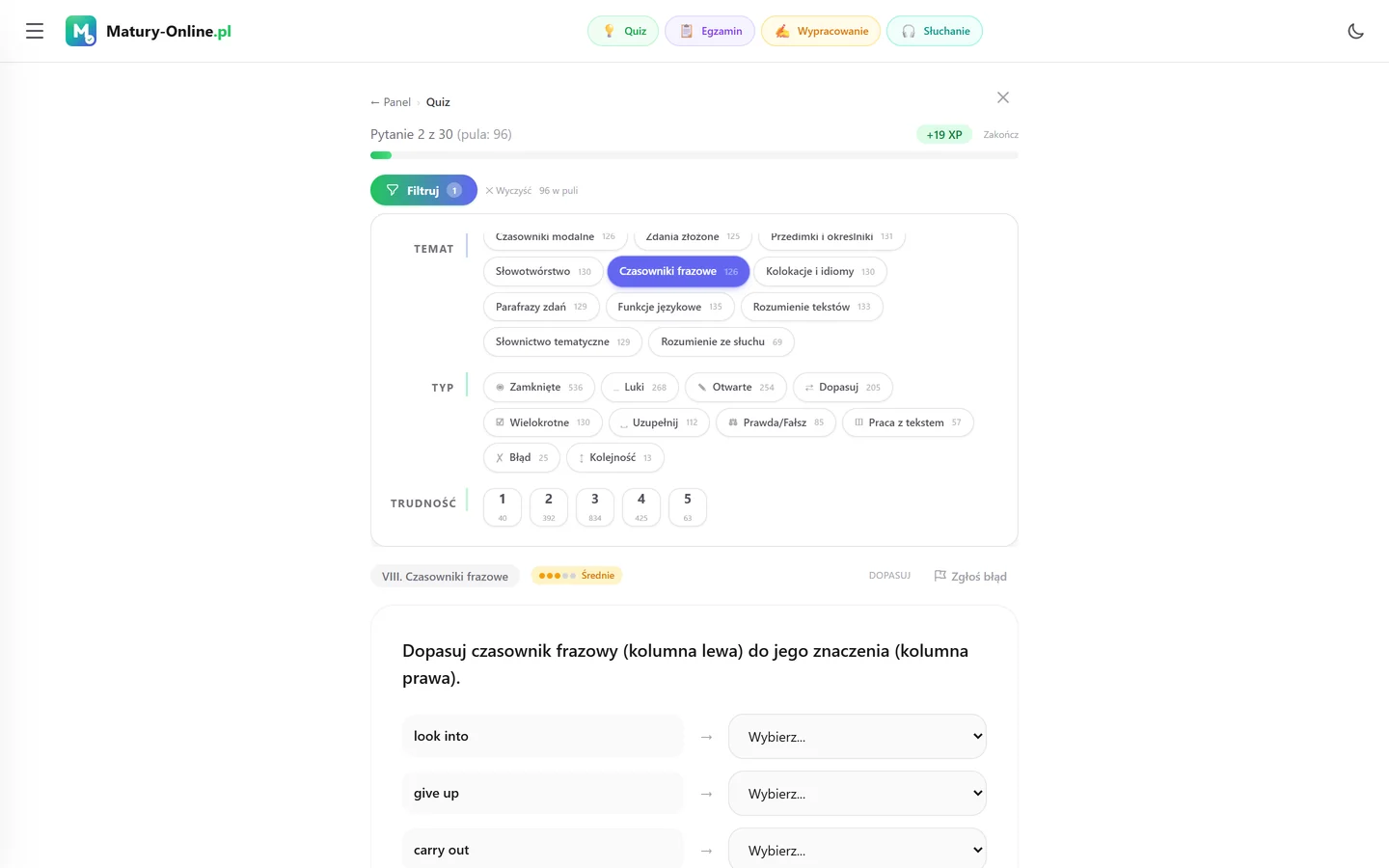This screenshot has width=1389, height=868.
Task: Select the Kolokacje i idiomy topic chip
Action: [820, 272]
